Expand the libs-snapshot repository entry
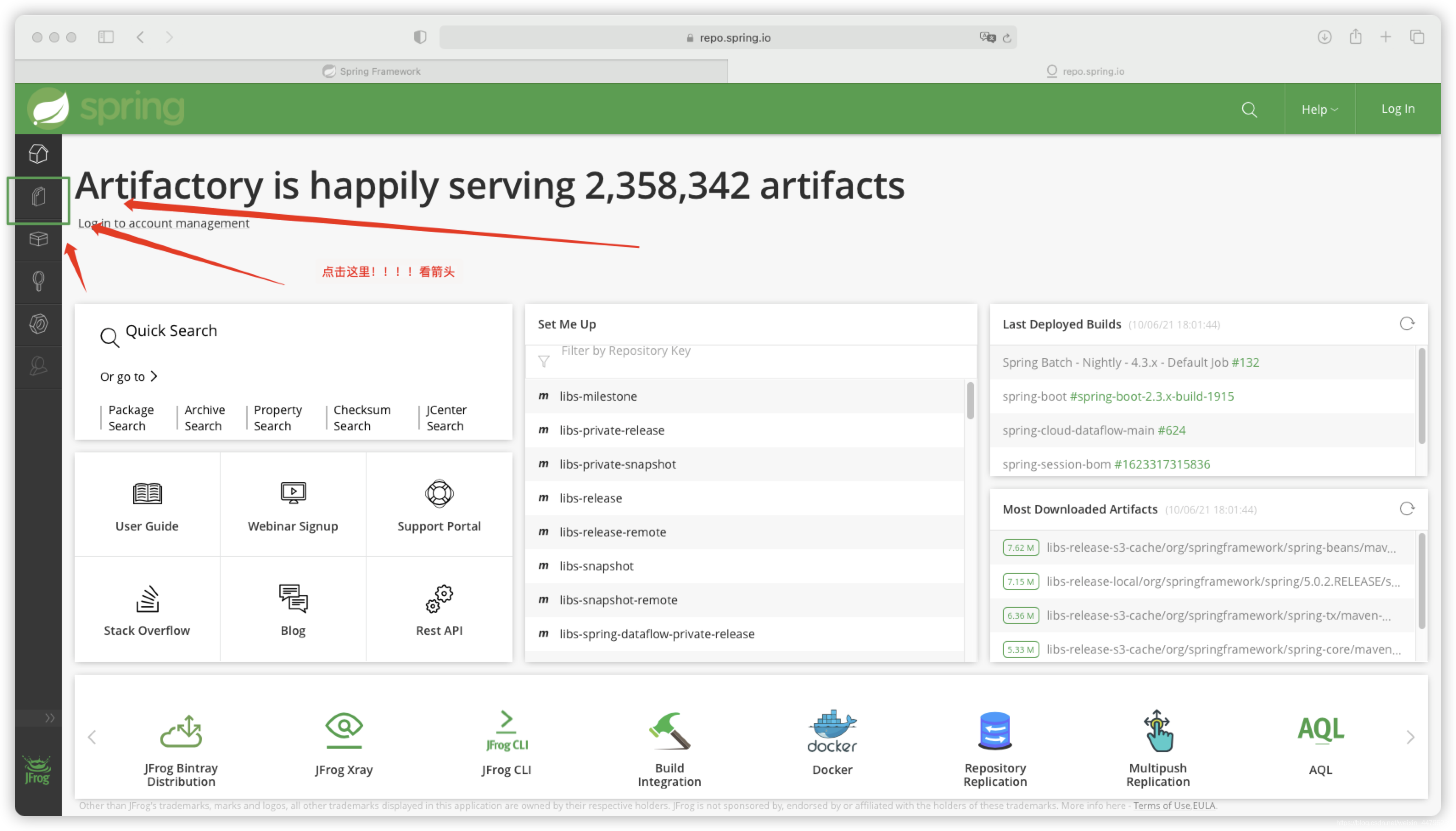1456x831 pixels. coord(596,565)
